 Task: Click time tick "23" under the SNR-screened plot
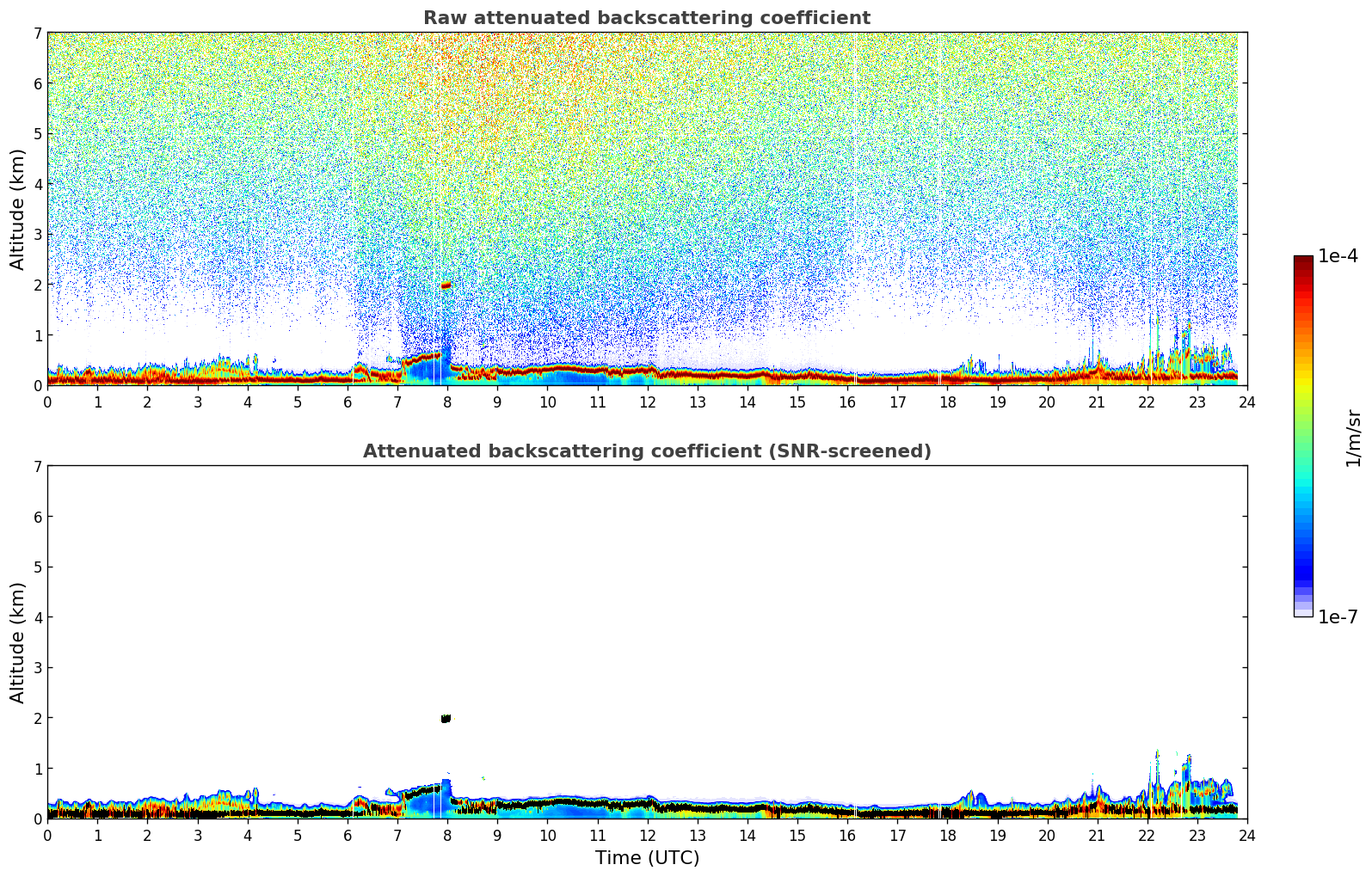click(x=1197, y=835)
